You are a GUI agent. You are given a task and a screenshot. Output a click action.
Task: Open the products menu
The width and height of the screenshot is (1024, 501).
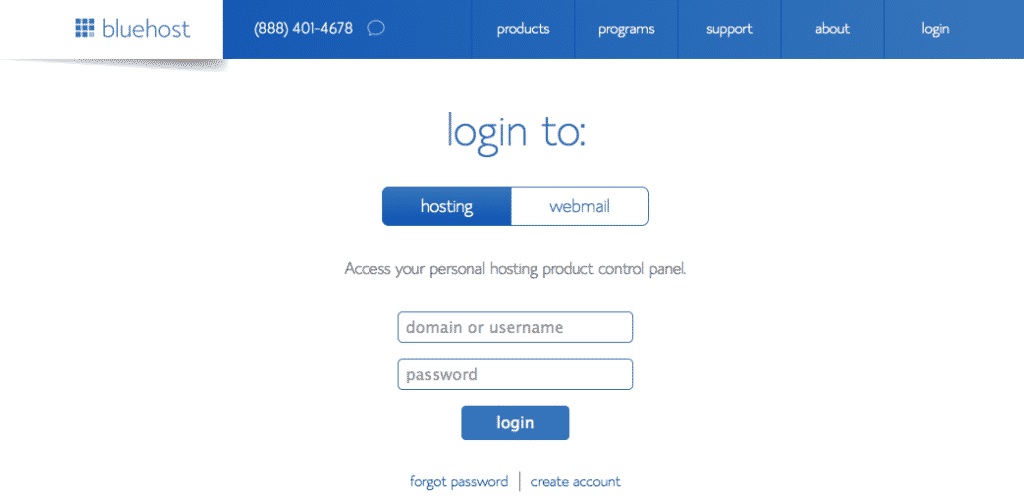click(x=523, y=29)
